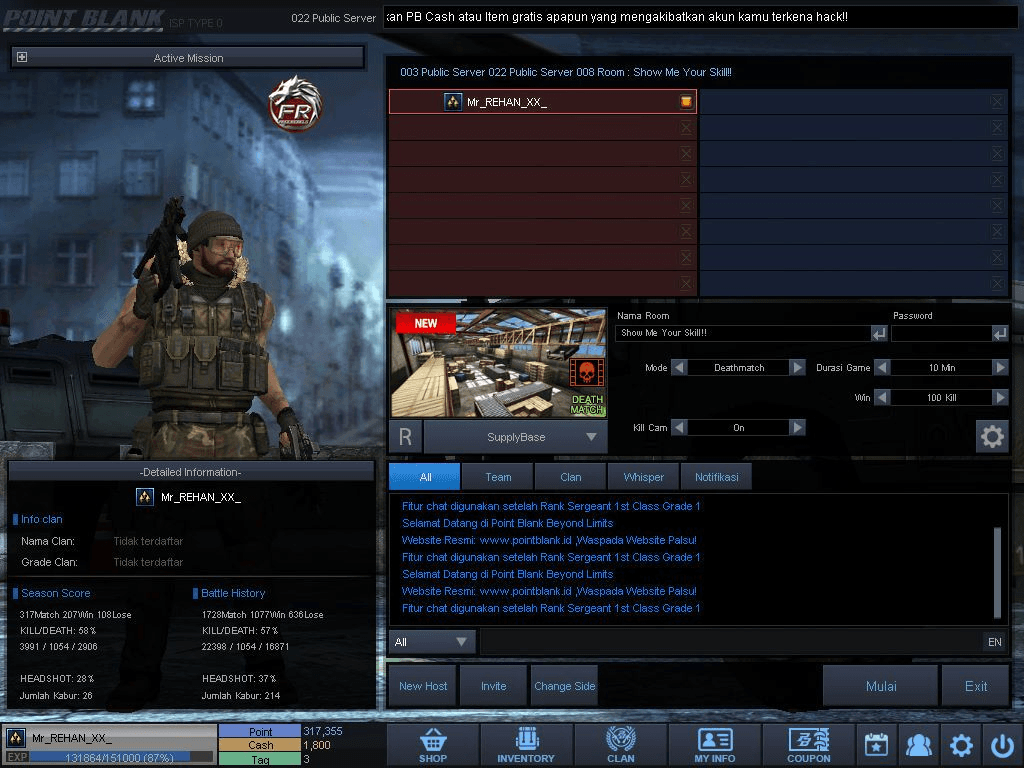
Task: Open game settings gear in bottom bar
Action: click(961, 745)
